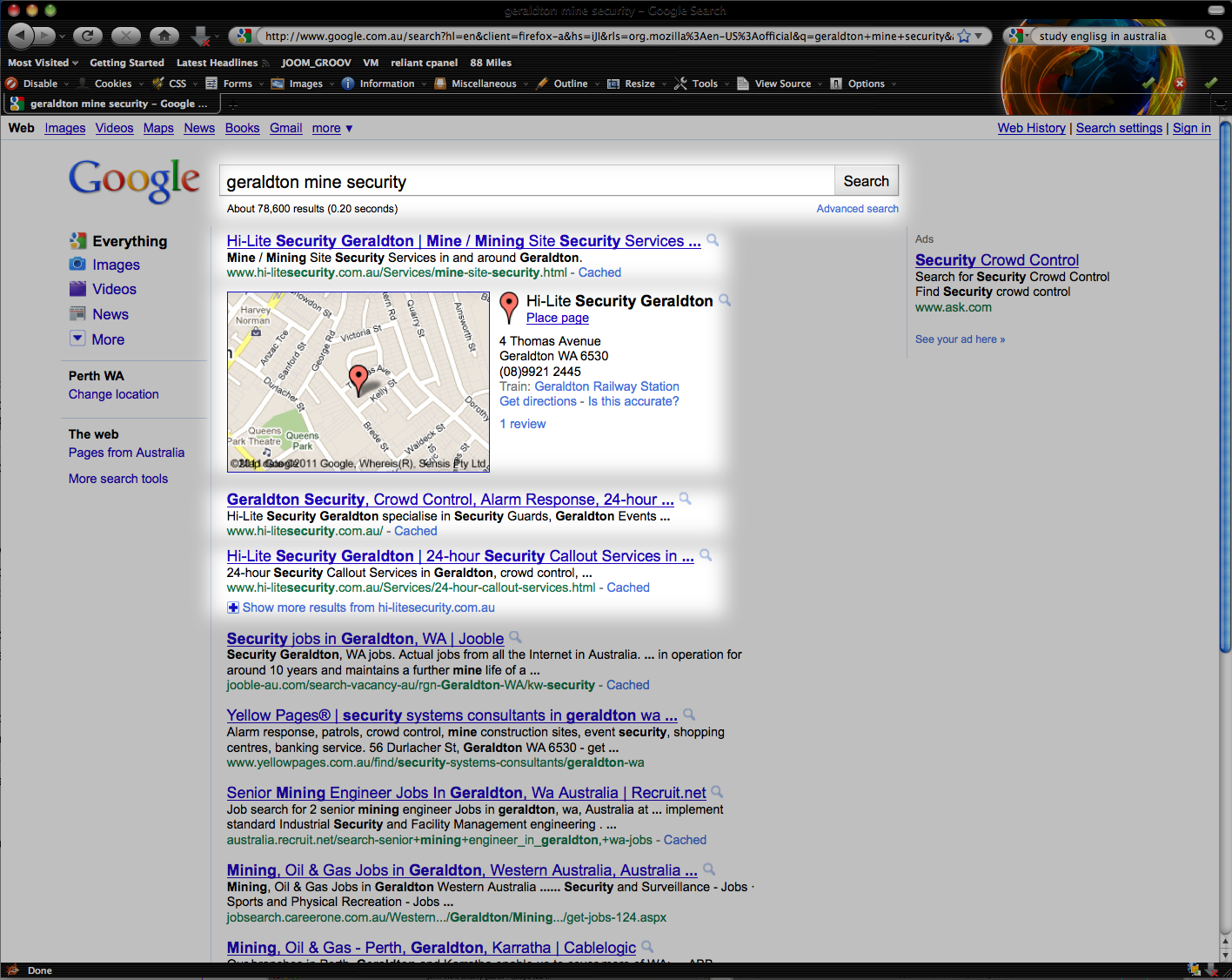Viewport: 1232px width, 980px height.
Task: Click the magnifier preview icon beside the first result
Action: click(x=713, y=240)
